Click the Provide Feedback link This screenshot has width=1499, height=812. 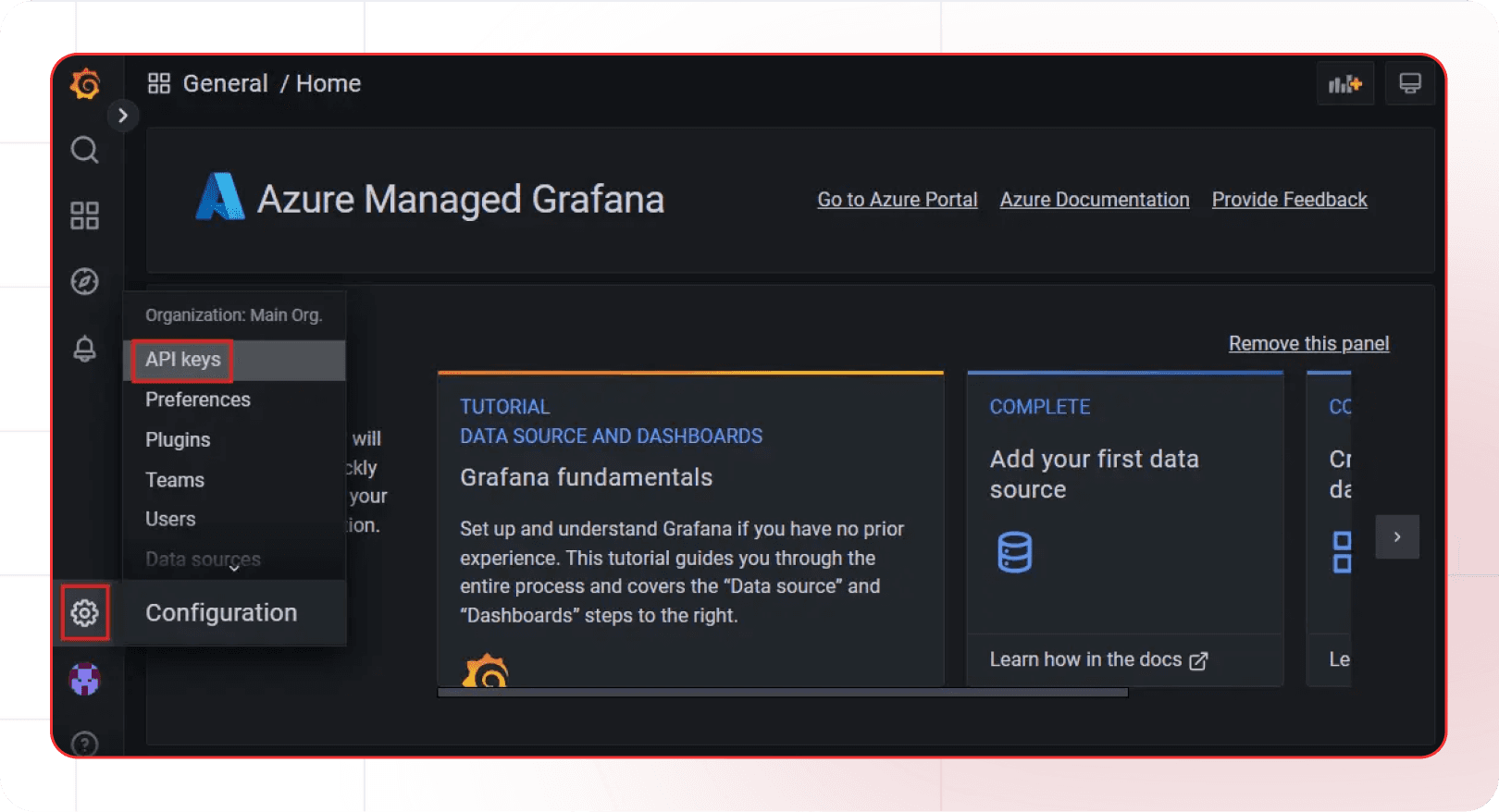(x=1290, y=200)
